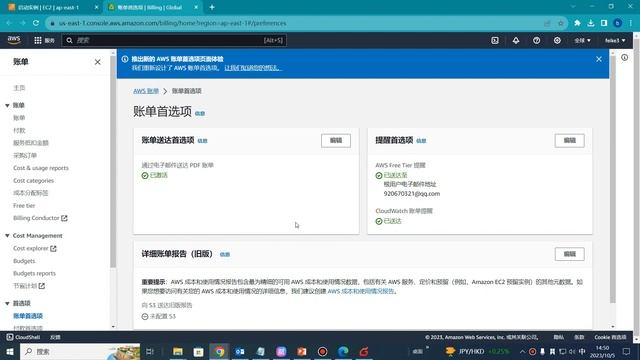Image resolution: width=640 pixels, height=360 pixels.
Task: Open AWS 成本和使用情况报告 link
Action: (x=361, y=291)
